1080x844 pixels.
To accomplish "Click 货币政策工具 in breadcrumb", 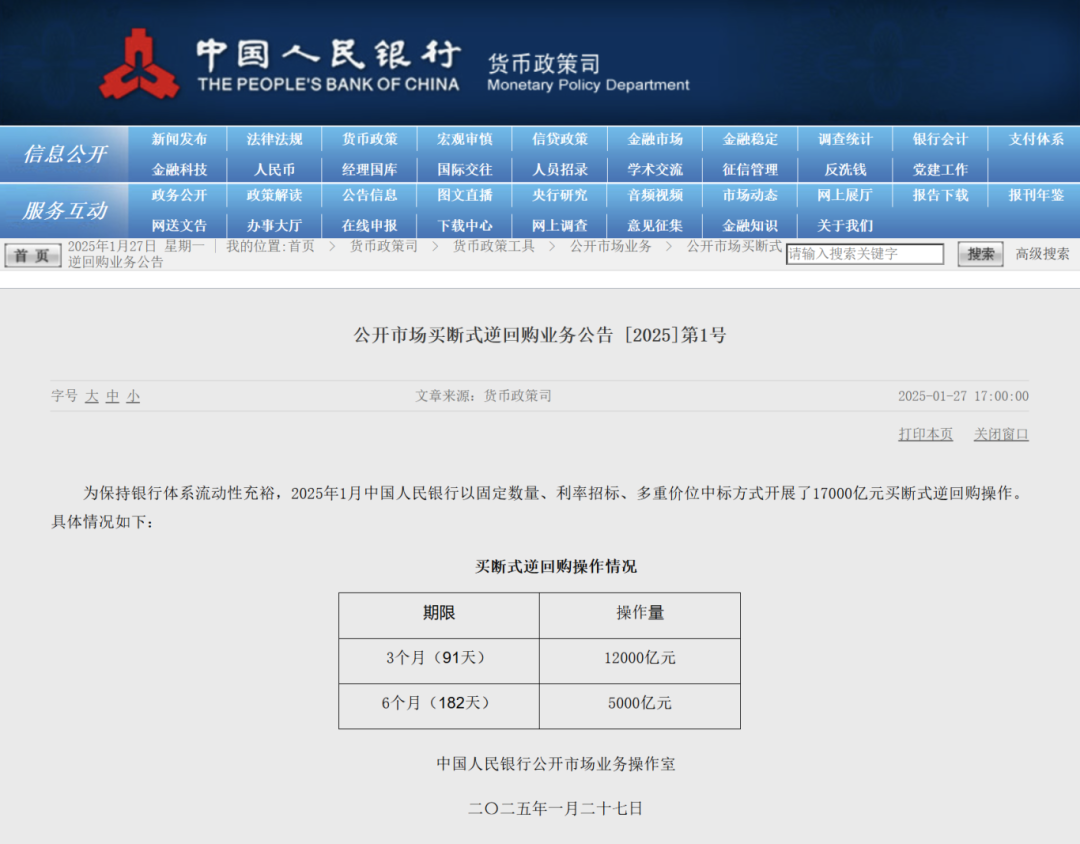I will (x=494, y=246).
